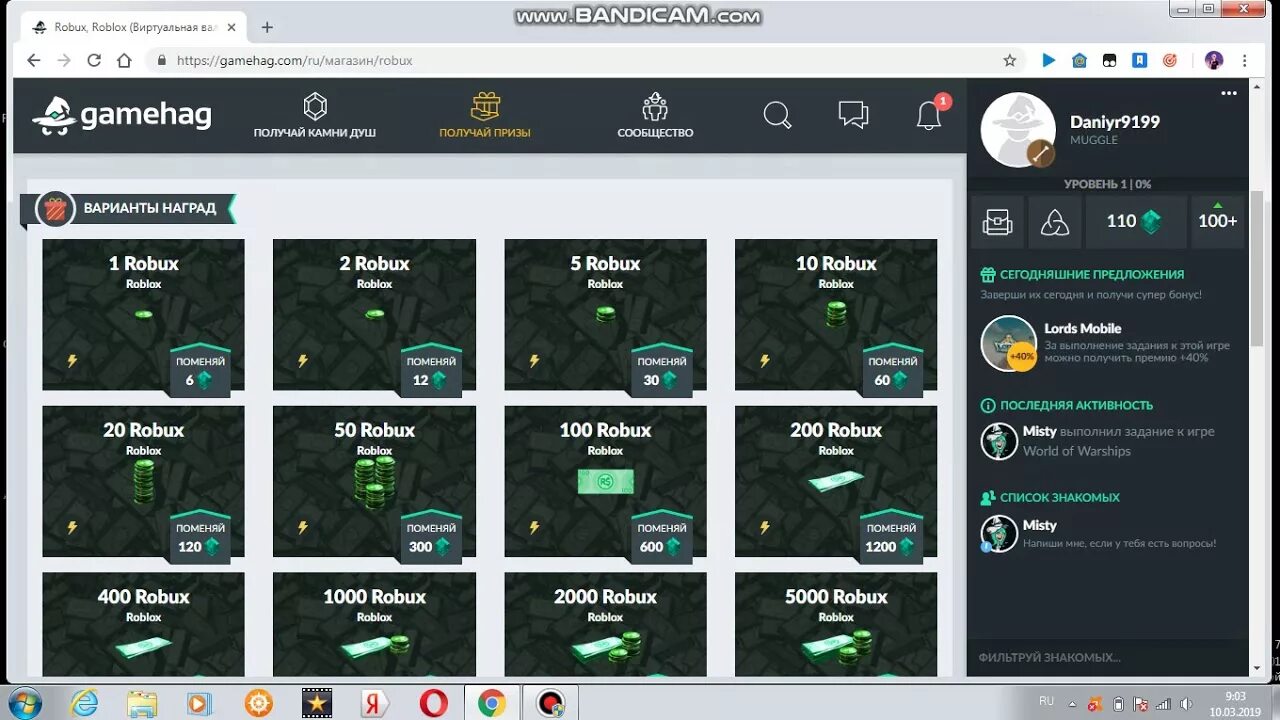The width and height of the screenshot is (1280, 720).
Task: Select the 5 Robux reward card
Action: (605, 314)
